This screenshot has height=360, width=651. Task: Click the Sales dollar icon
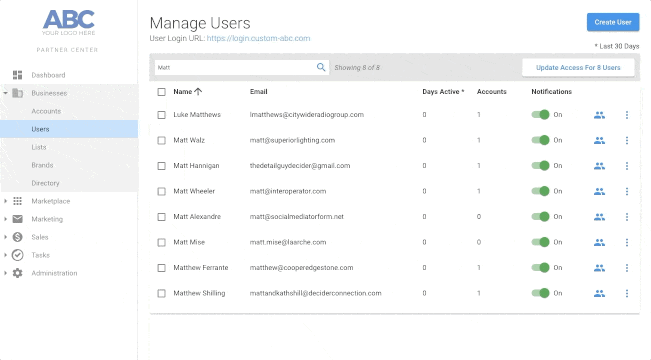(x=17, y=237)
